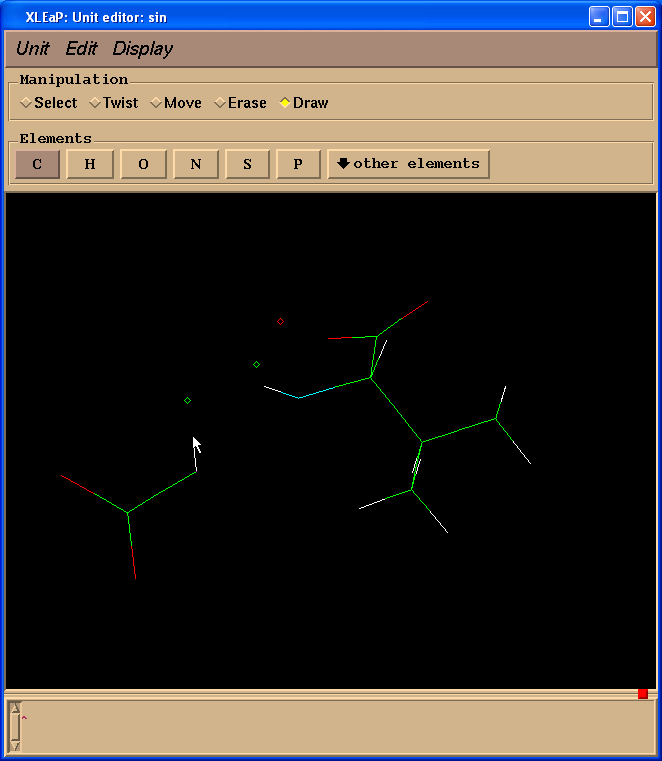
Task: Click the cyan nitrogen atom vertex
Action: pos(298,398)
